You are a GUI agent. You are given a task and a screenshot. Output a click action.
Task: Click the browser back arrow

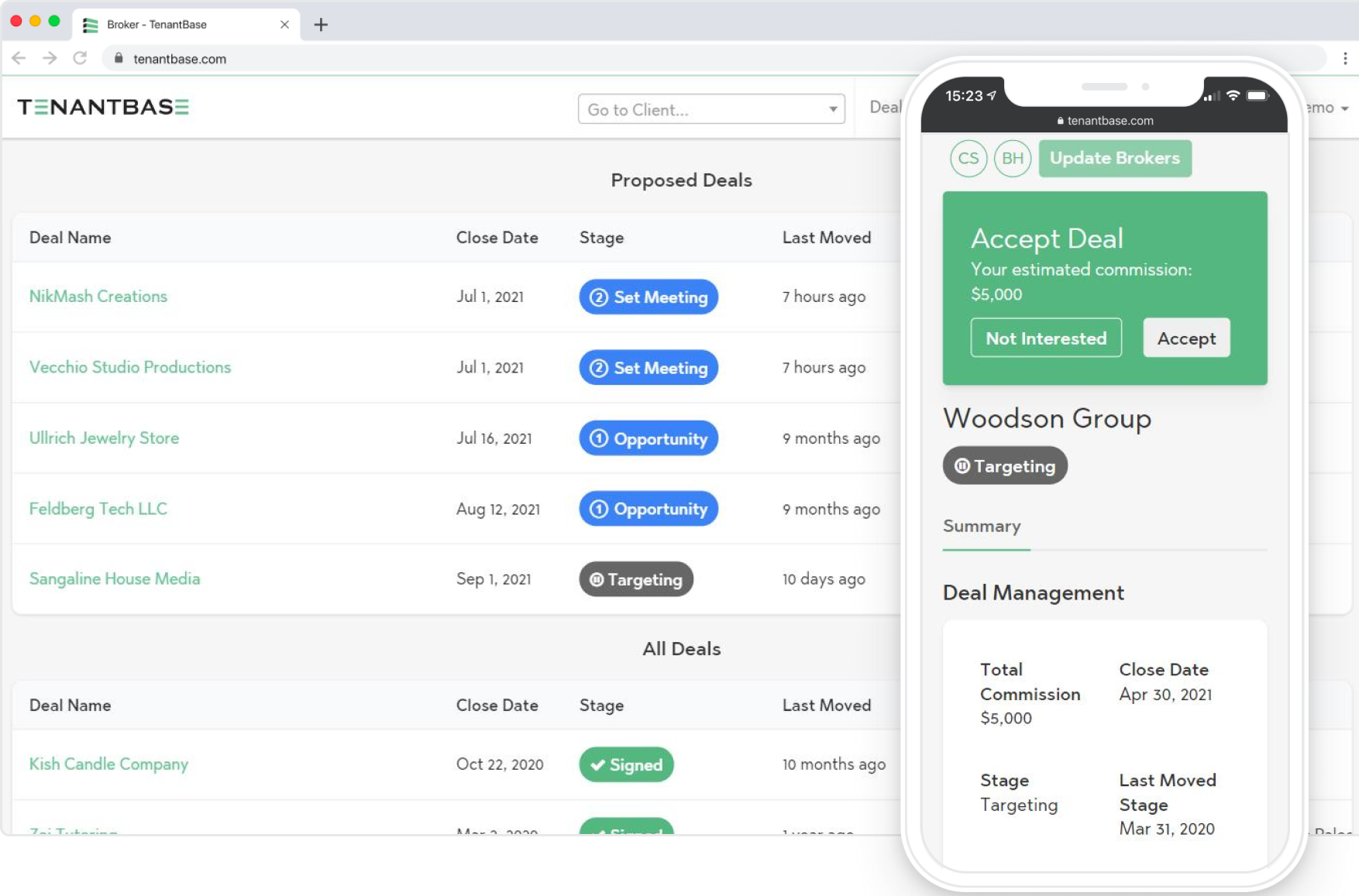(x=19, y=58)
